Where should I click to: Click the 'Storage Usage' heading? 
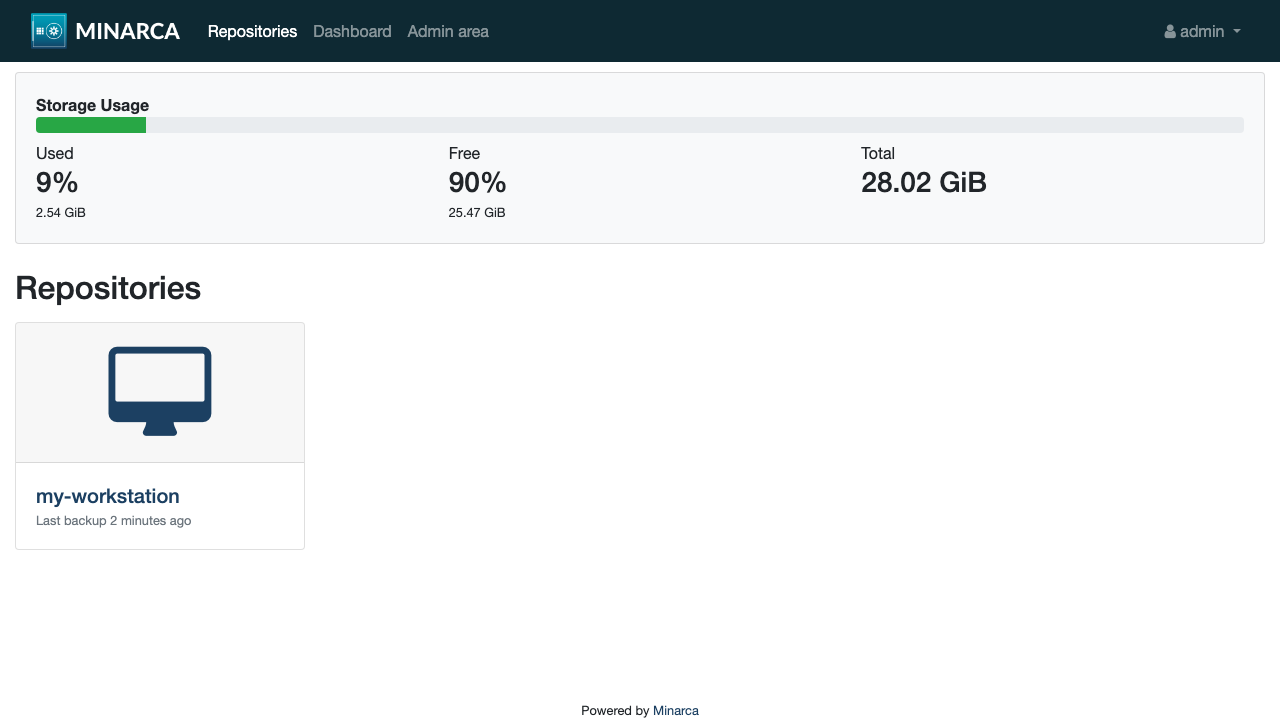(92, 105)
